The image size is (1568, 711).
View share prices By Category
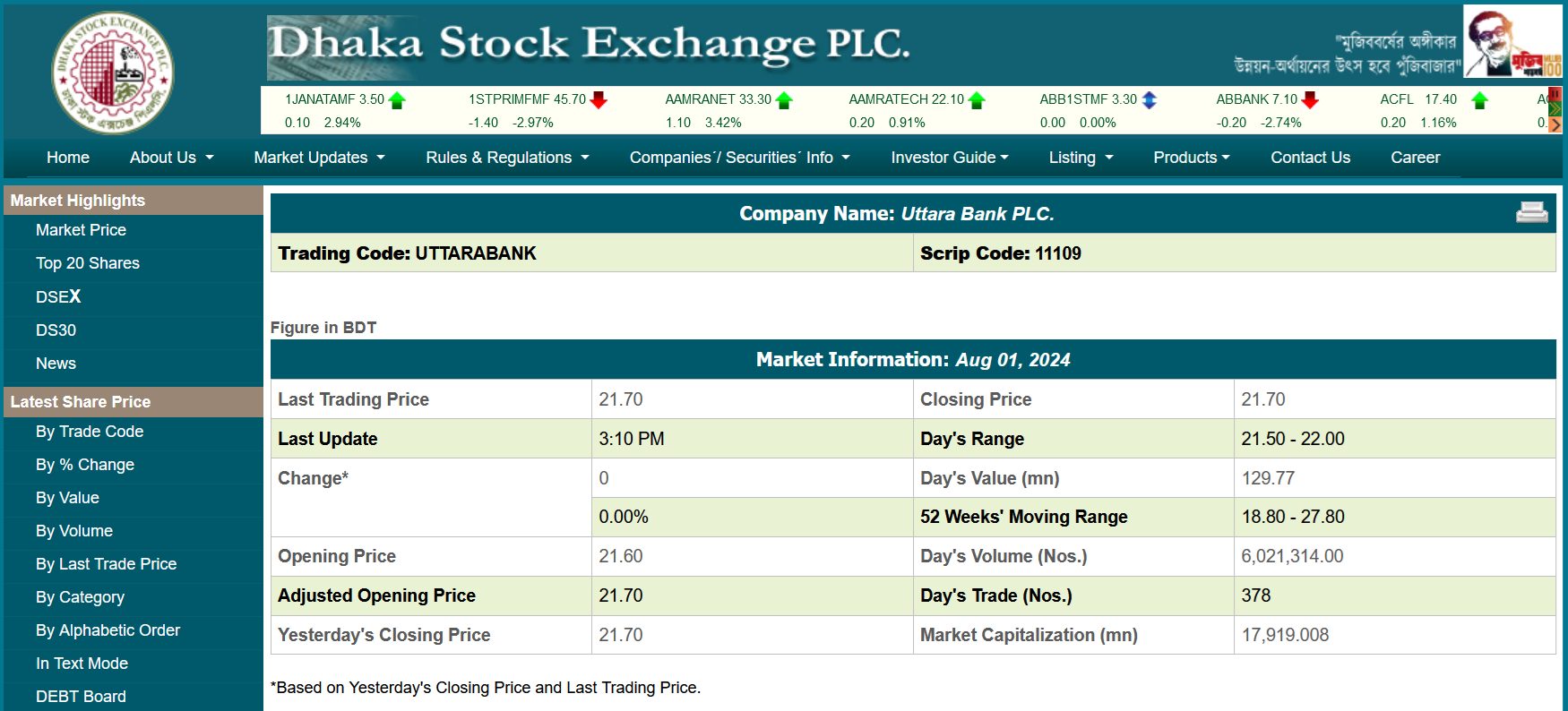click(80, 597)
